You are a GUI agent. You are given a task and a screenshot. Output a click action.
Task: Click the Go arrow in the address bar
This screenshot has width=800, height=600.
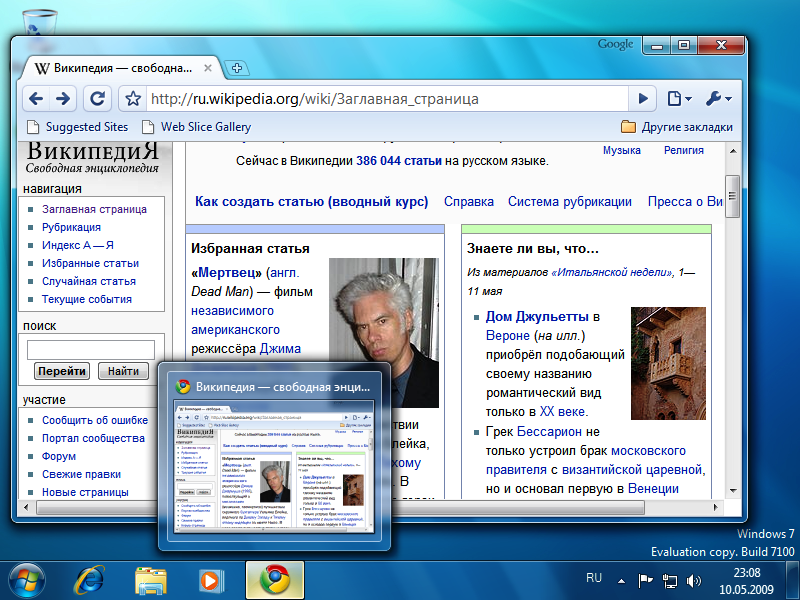point(643,98)
